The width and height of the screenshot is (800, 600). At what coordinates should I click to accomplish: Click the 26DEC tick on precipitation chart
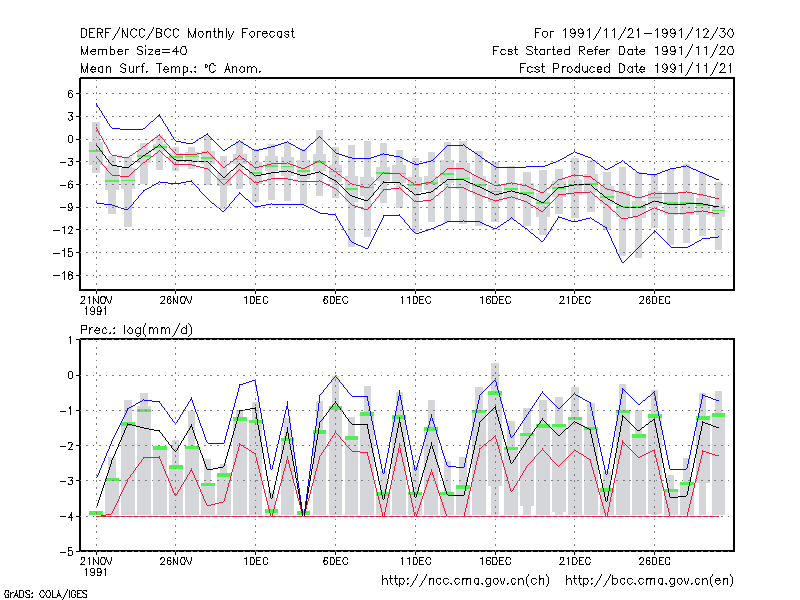[x=654, y=561]
